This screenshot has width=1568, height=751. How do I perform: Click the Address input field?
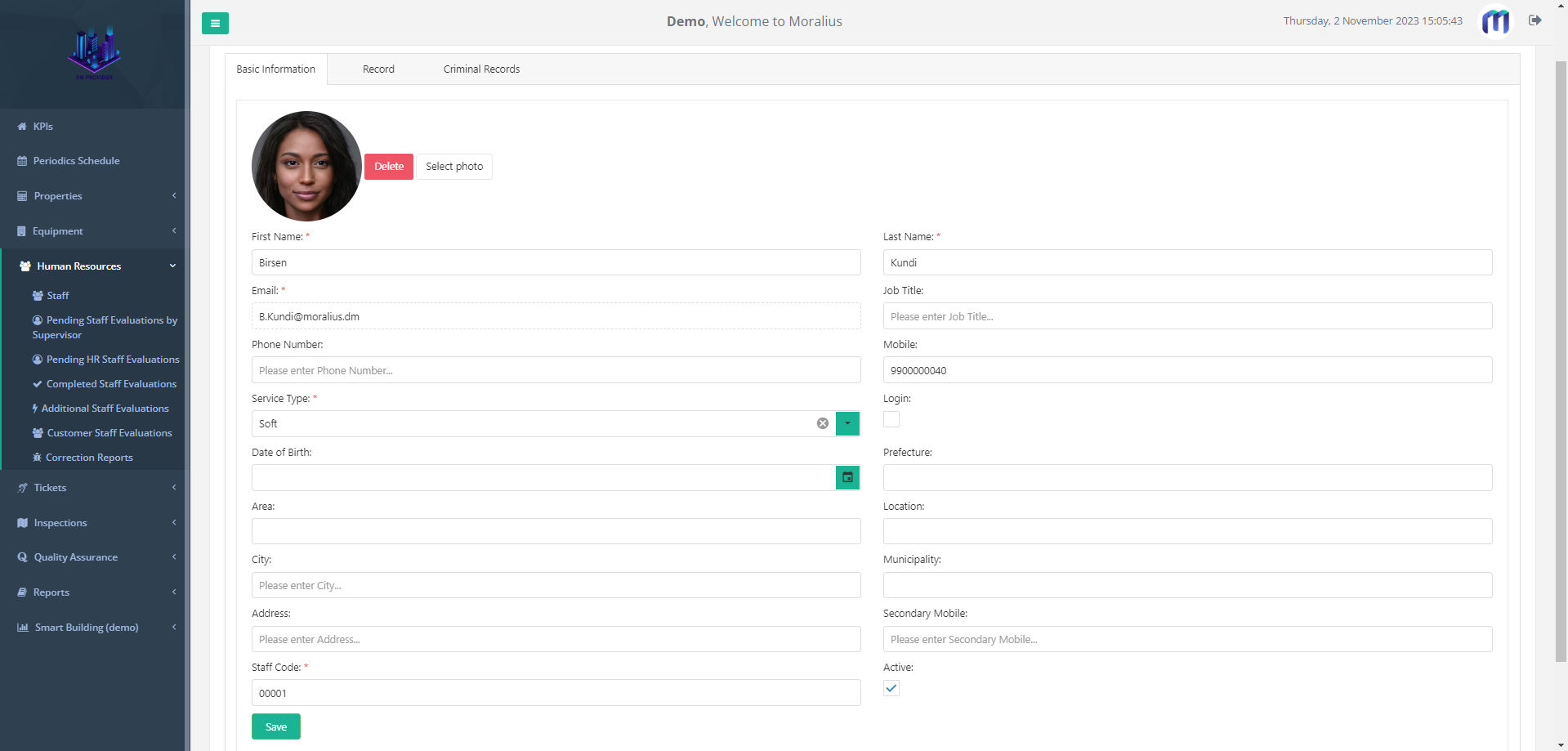click(x=556, y=639)
